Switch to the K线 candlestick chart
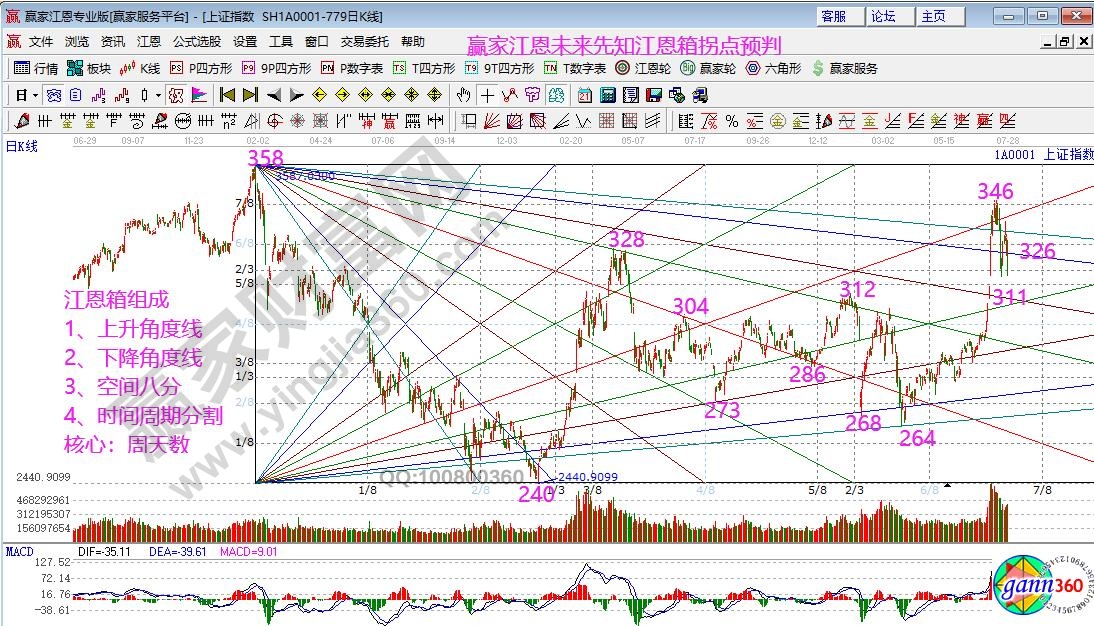The image size is (1094, 626). (140, 68)
